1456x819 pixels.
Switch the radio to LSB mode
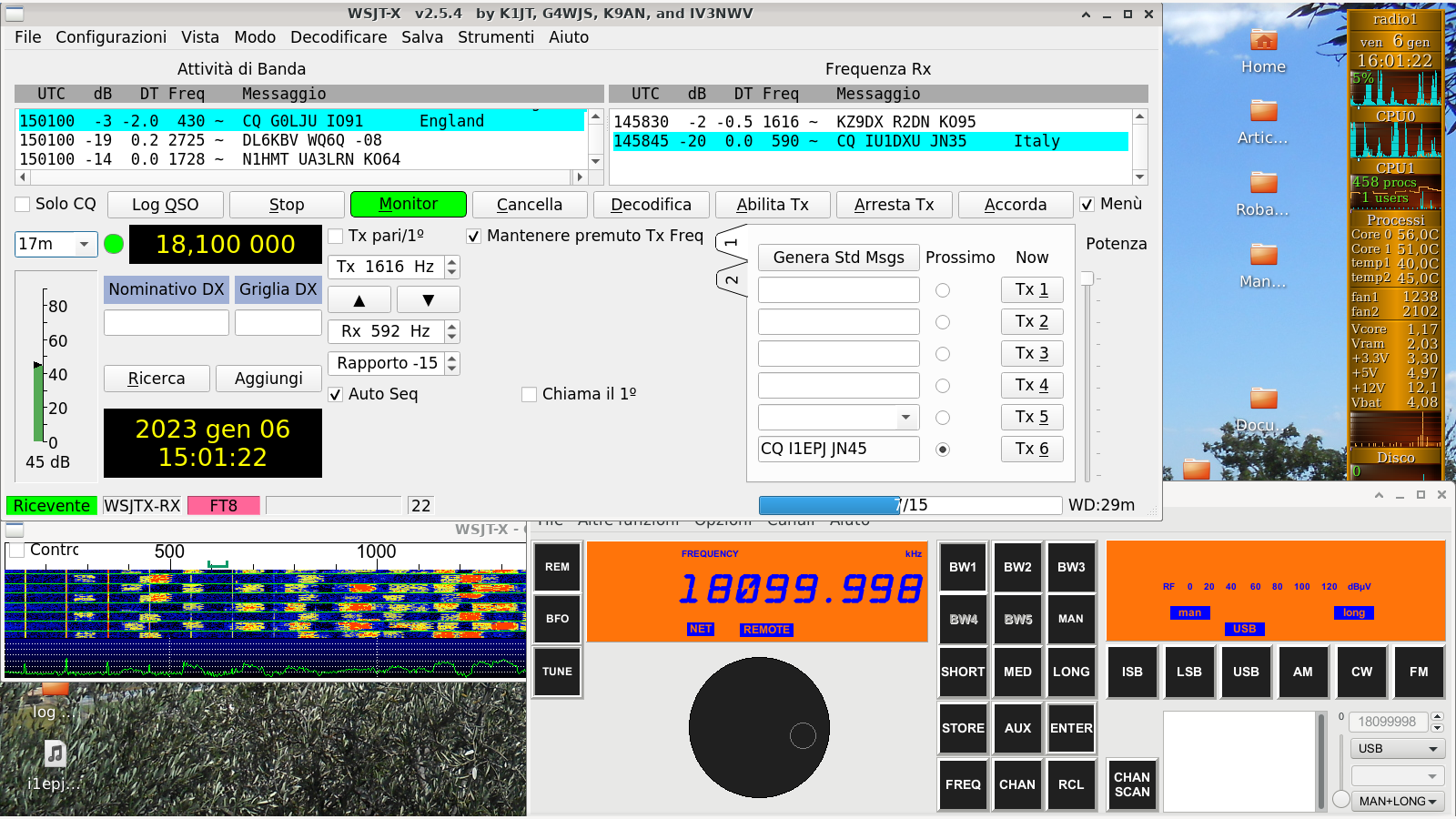[x=1189, y=672]
